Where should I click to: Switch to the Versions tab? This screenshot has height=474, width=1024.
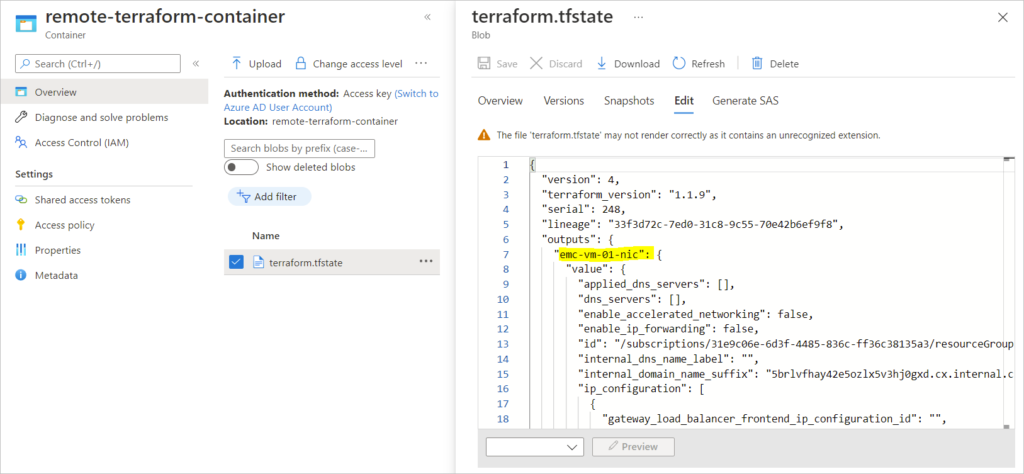pos(564,101)
